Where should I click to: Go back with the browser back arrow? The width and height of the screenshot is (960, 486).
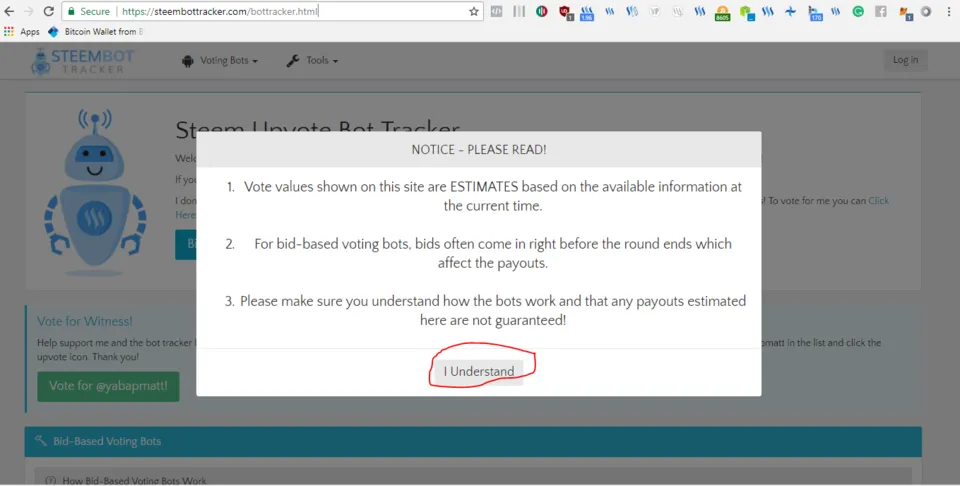click(9, 11)
